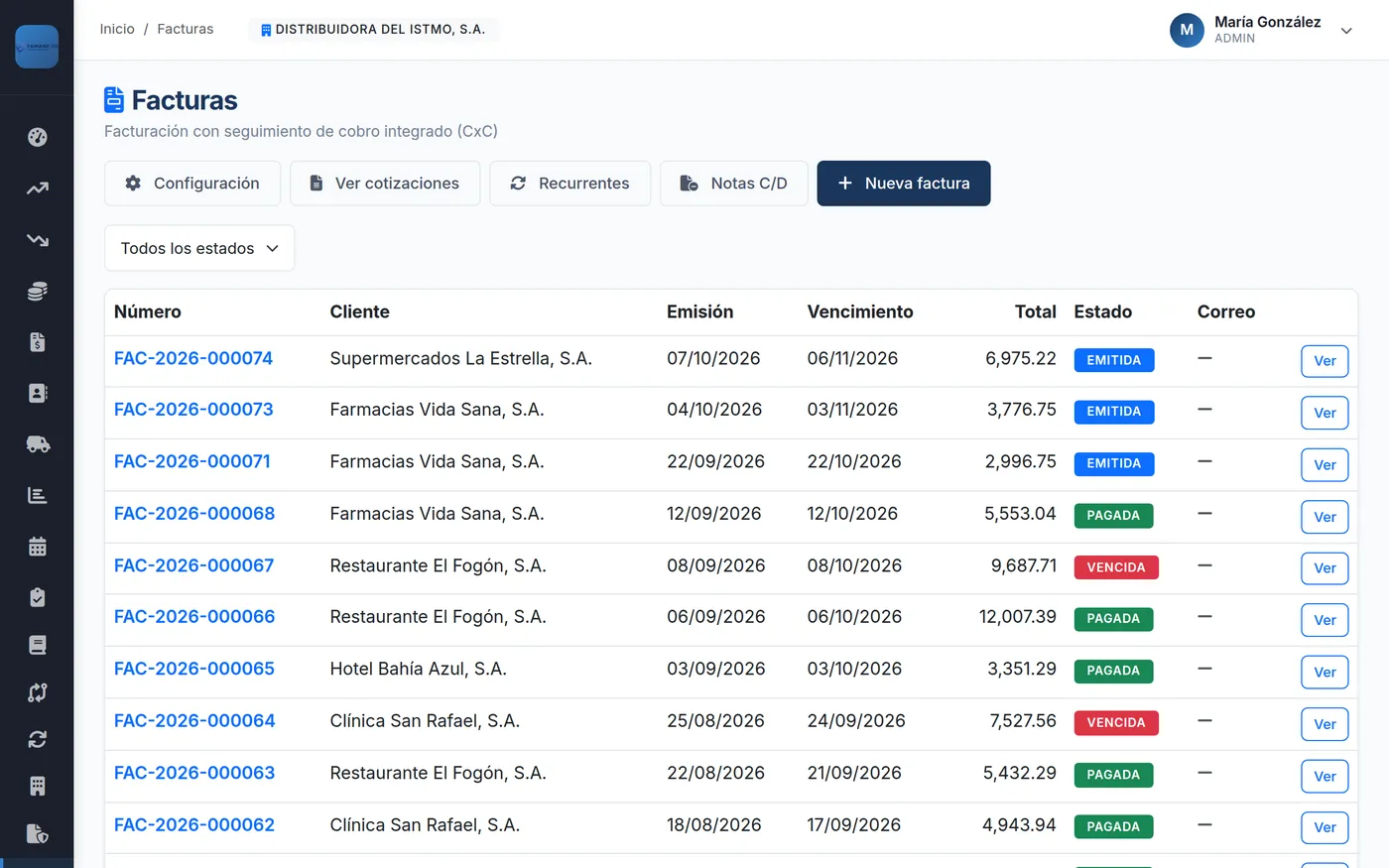Open Notas C/D button
The height and width of the screenshot is (868, 1389).
click(734, 184)
